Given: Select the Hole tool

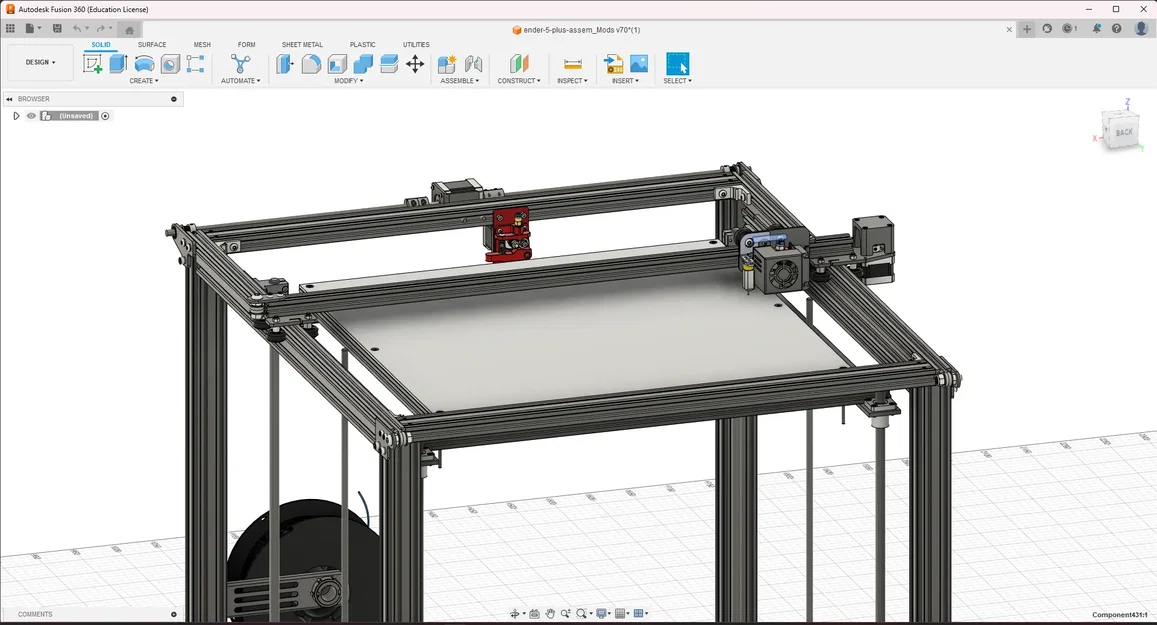Looking at the screenshot, I should [x=170, y=64].
